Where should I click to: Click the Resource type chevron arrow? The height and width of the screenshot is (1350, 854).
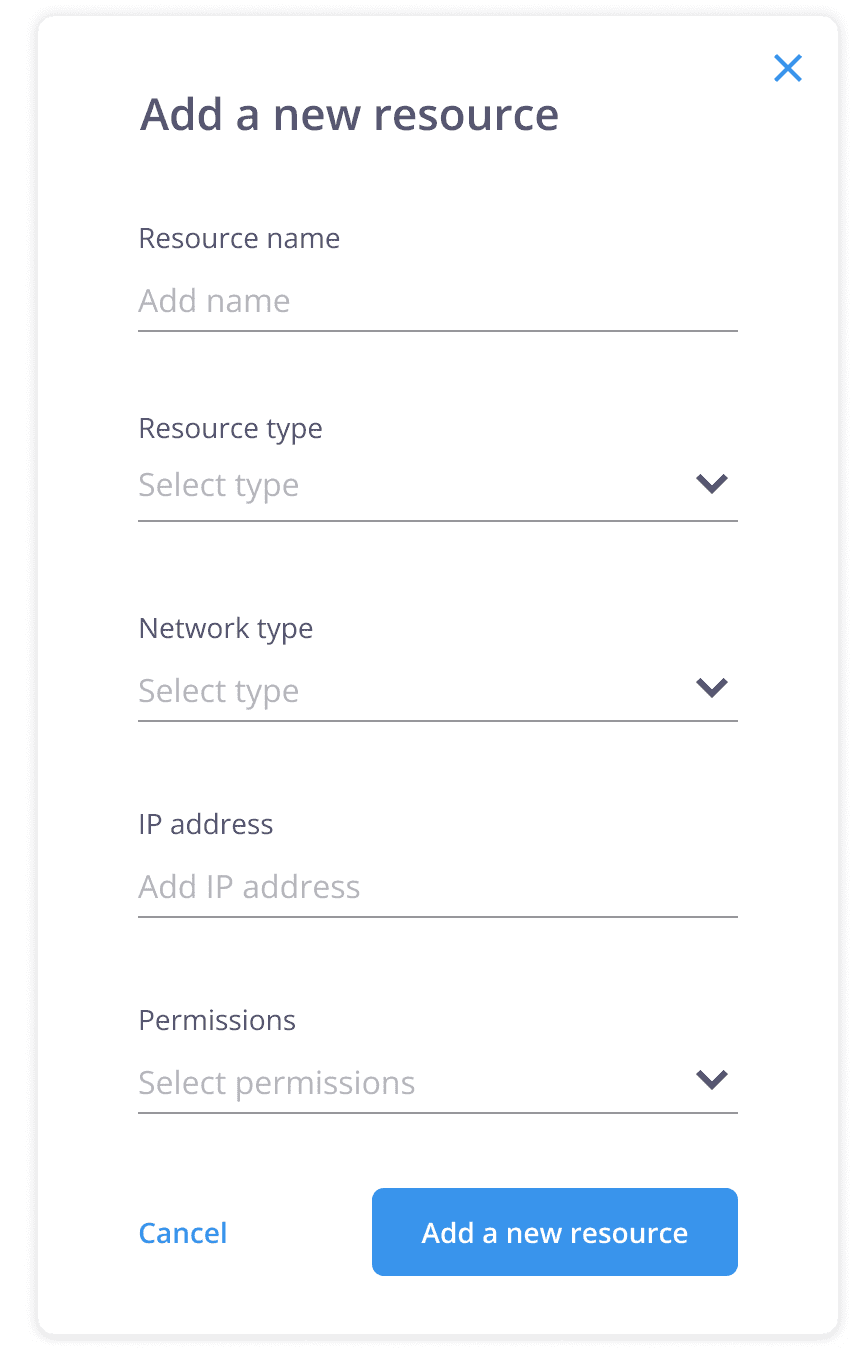(711, 484)
